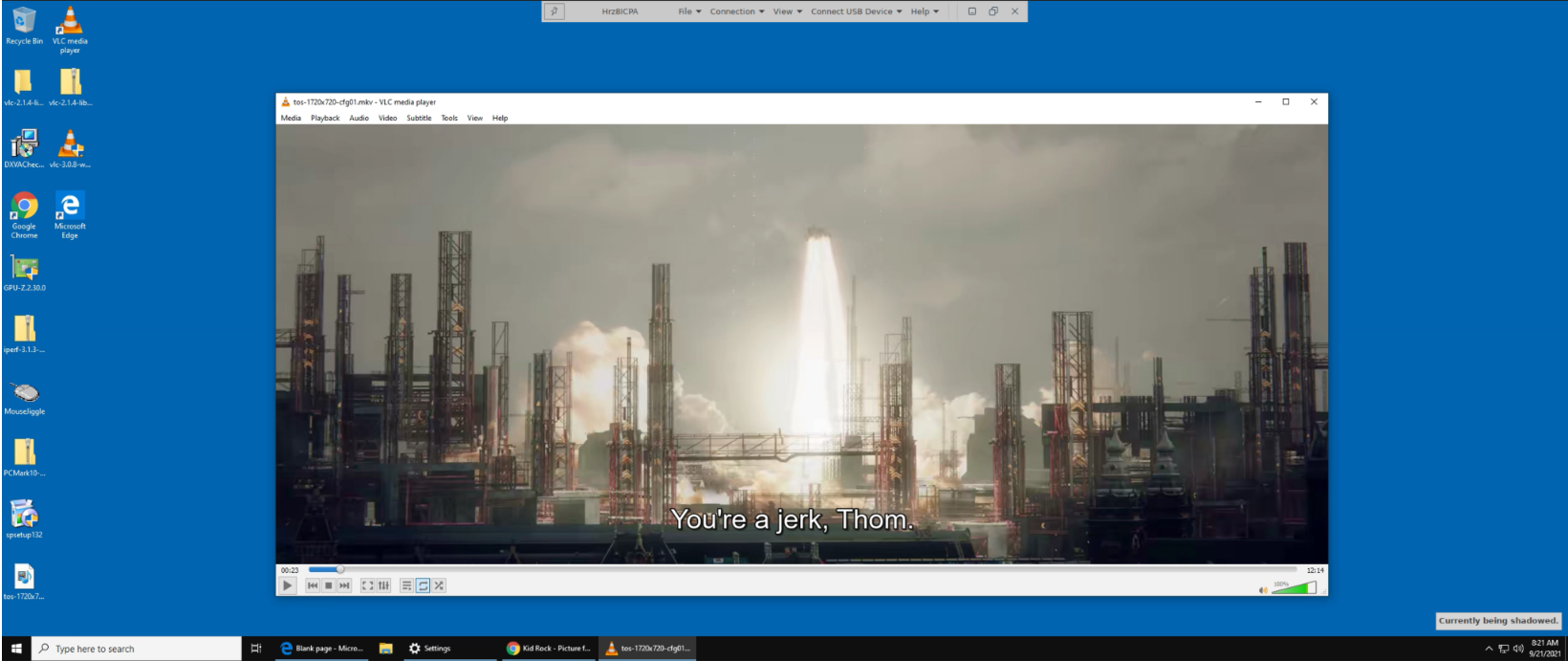Viewport: 1568px width, 661px height.
Task: Toggle the VLC playlist view
Action: (x=406, y=585)
